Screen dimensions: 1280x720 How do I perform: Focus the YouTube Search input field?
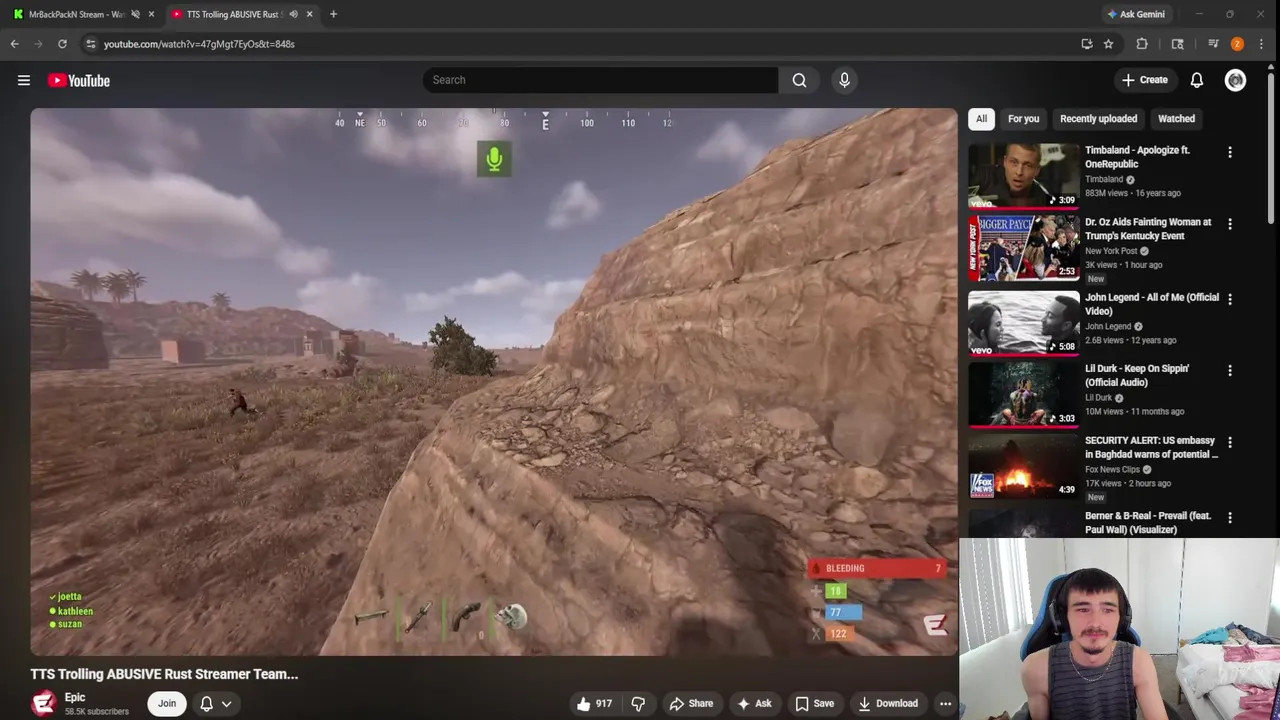coord(600,80)
